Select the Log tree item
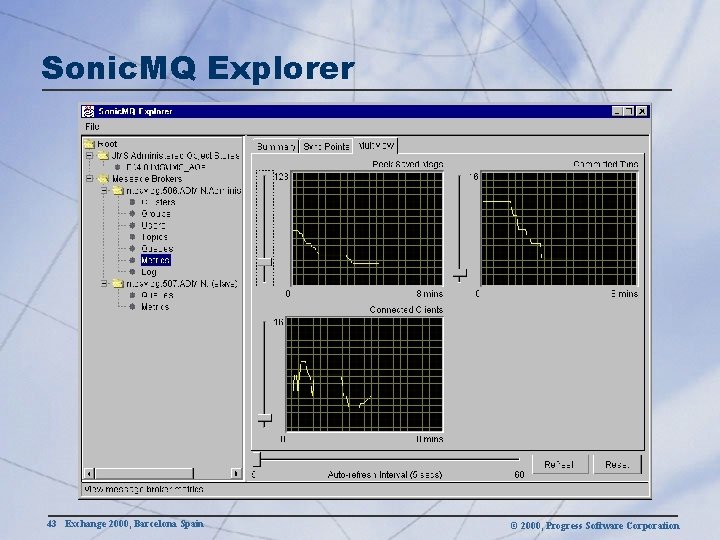Image resolution: width=720 pixels, height=540 pixels. [149, 272]
